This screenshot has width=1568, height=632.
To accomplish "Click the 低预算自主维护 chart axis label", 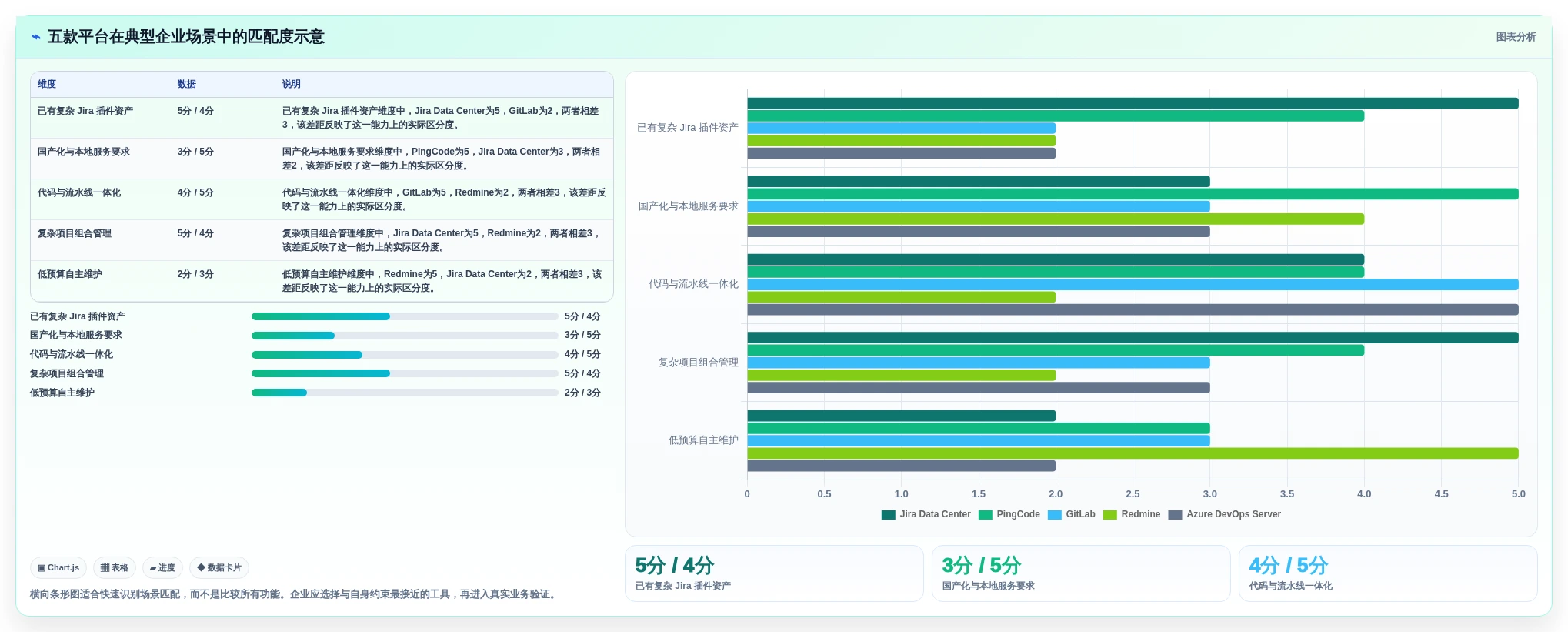I will point(703,440).
